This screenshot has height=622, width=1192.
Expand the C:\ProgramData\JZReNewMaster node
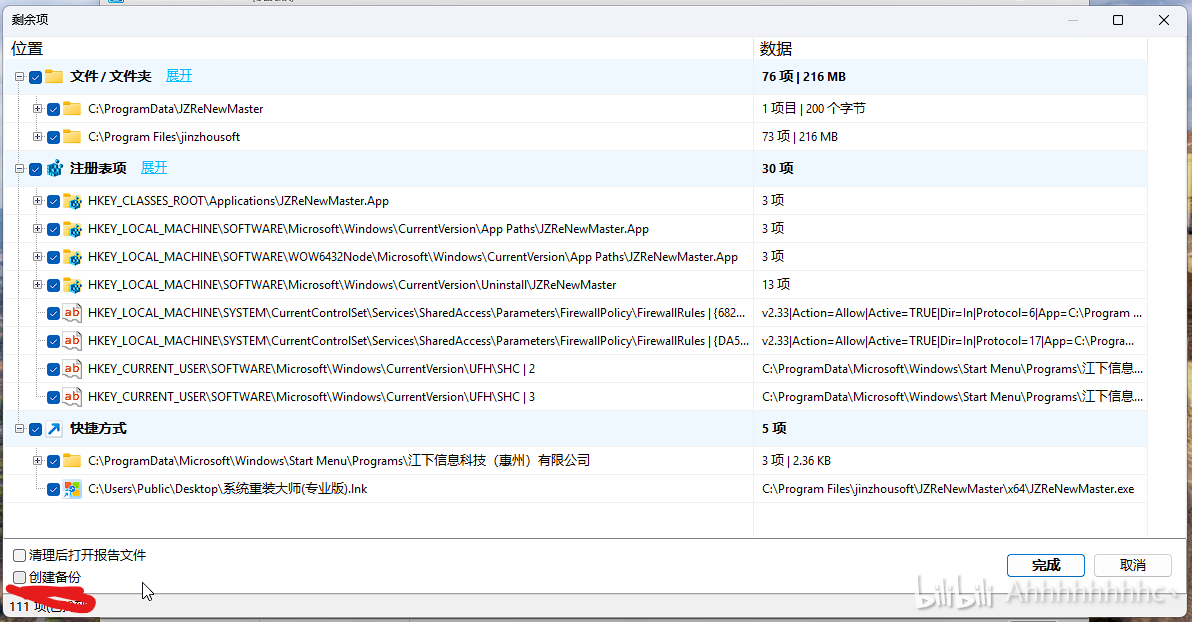pos(37,109)
